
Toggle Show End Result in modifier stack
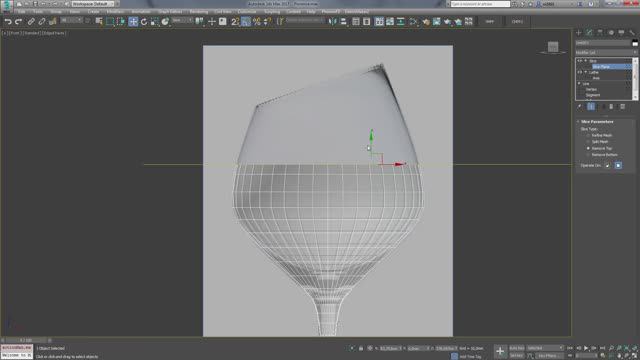pos(591,107)
